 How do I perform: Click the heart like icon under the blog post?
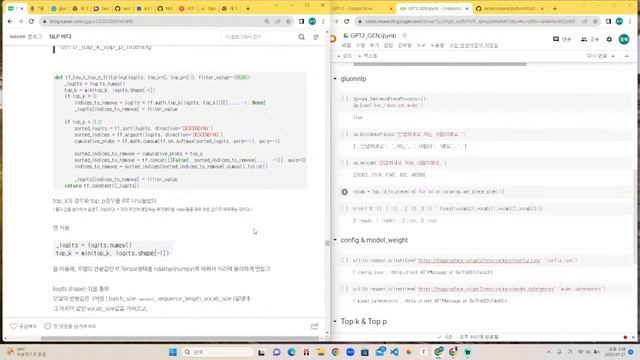[13, 326]
